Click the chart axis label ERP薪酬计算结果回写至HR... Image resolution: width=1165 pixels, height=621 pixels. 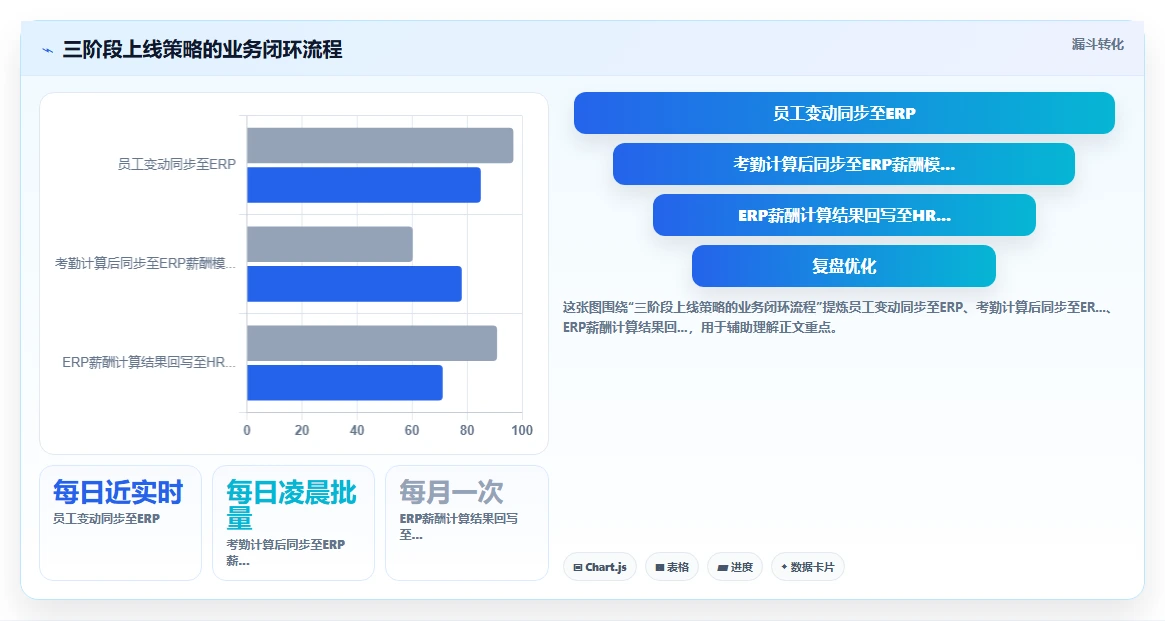coord(149,362)
